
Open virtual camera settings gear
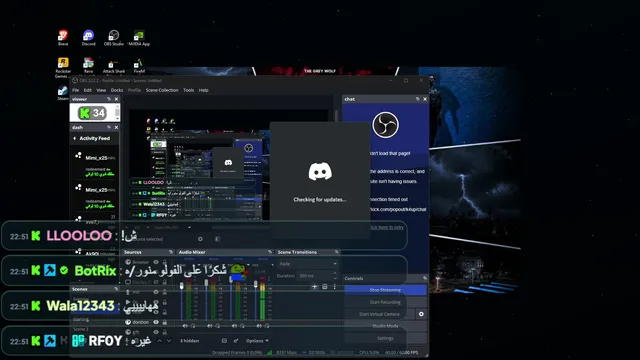[421, 314]
